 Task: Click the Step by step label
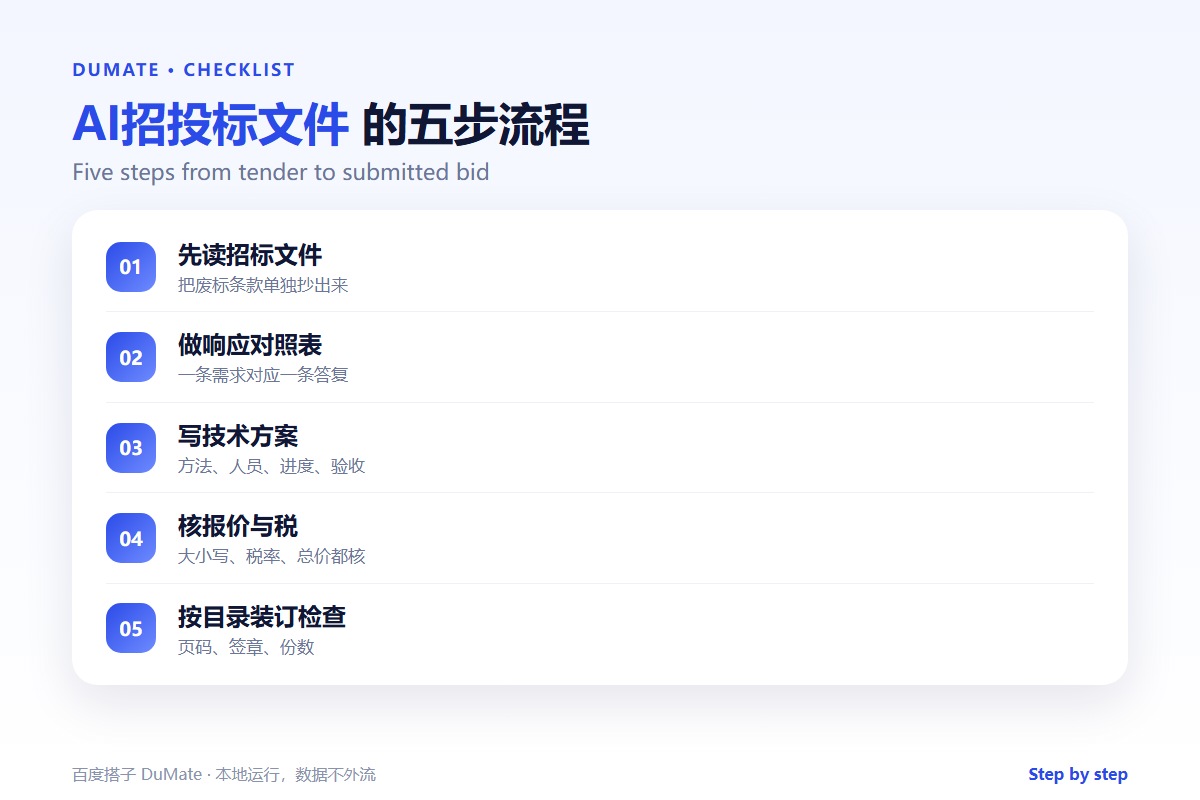point(1078,774)
